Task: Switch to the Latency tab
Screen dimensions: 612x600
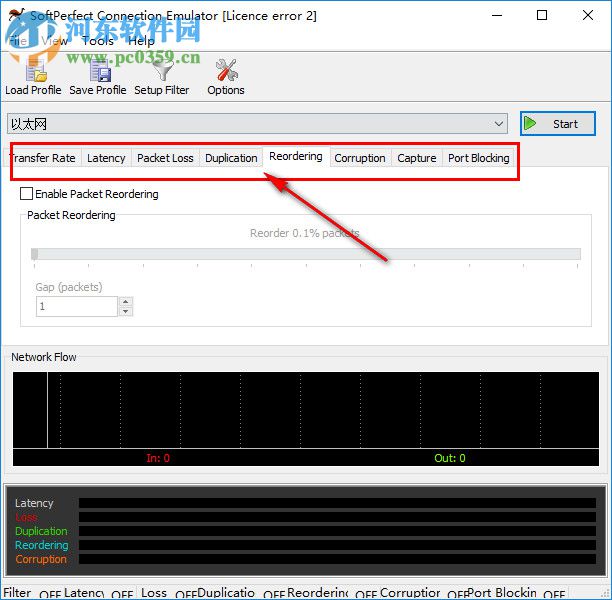Action: (106, 158)
